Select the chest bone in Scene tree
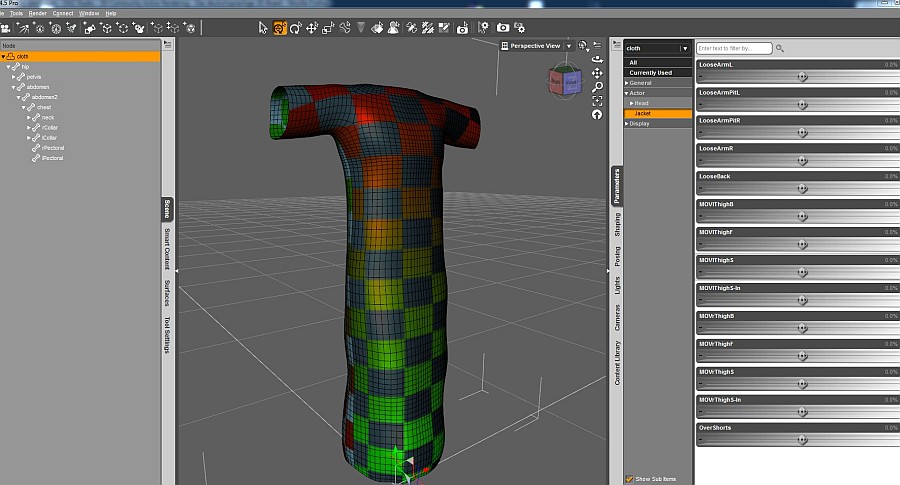 coord(44,107)
